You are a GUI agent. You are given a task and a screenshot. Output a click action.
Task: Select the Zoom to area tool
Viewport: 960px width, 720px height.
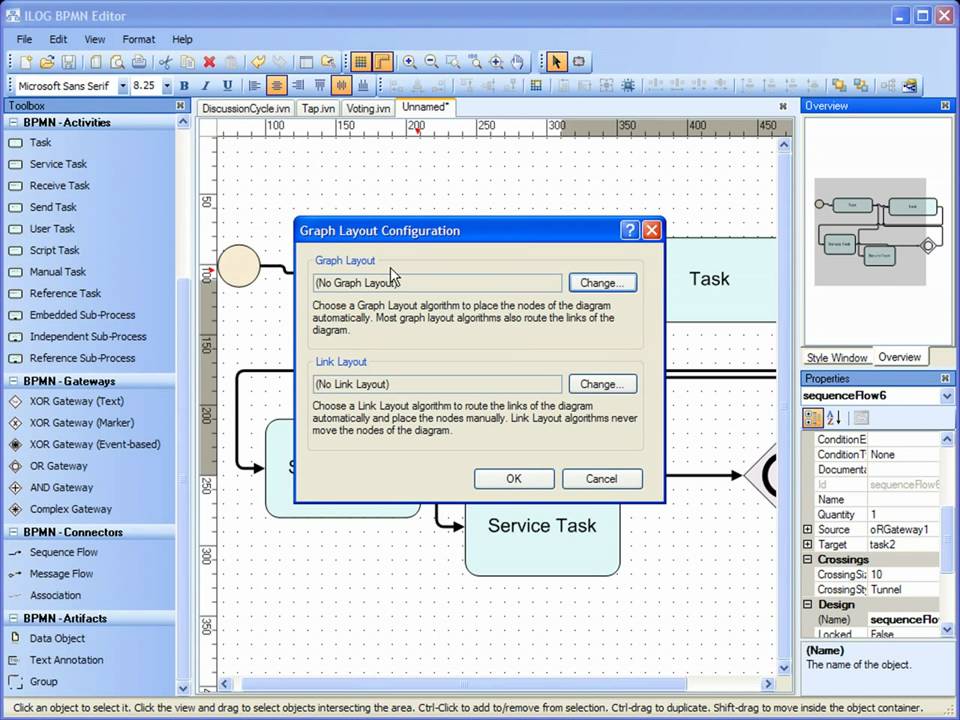coord(453,62)
